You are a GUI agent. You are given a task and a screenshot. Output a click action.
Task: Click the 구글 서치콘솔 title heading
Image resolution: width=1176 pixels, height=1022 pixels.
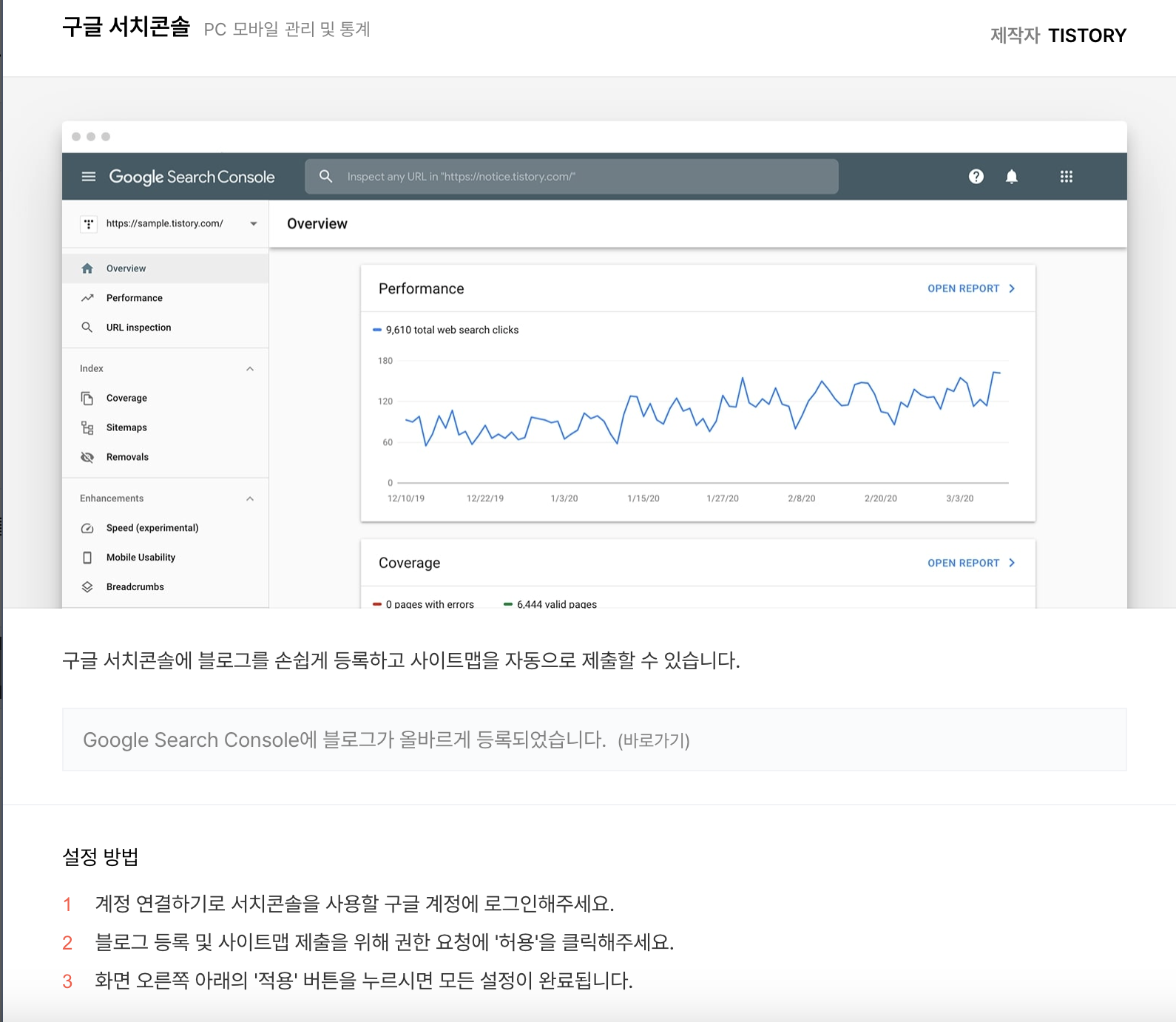coord(126,27)
